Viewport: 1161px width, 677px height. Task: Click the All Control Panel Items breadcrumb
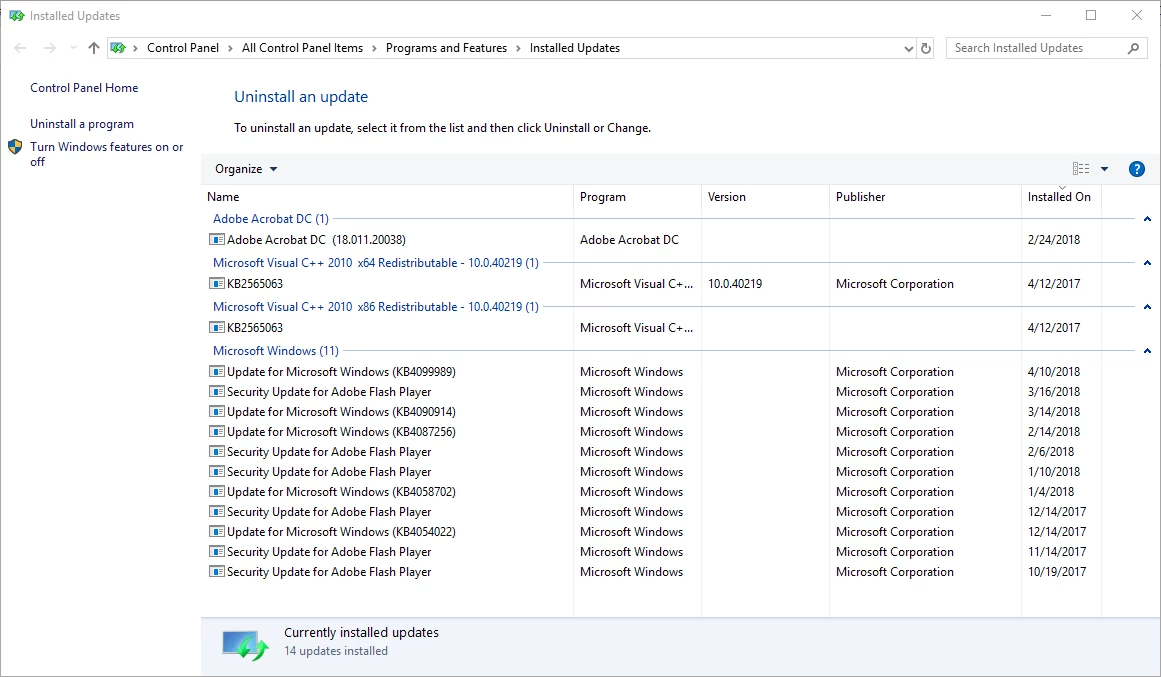(x=302, y=48)
